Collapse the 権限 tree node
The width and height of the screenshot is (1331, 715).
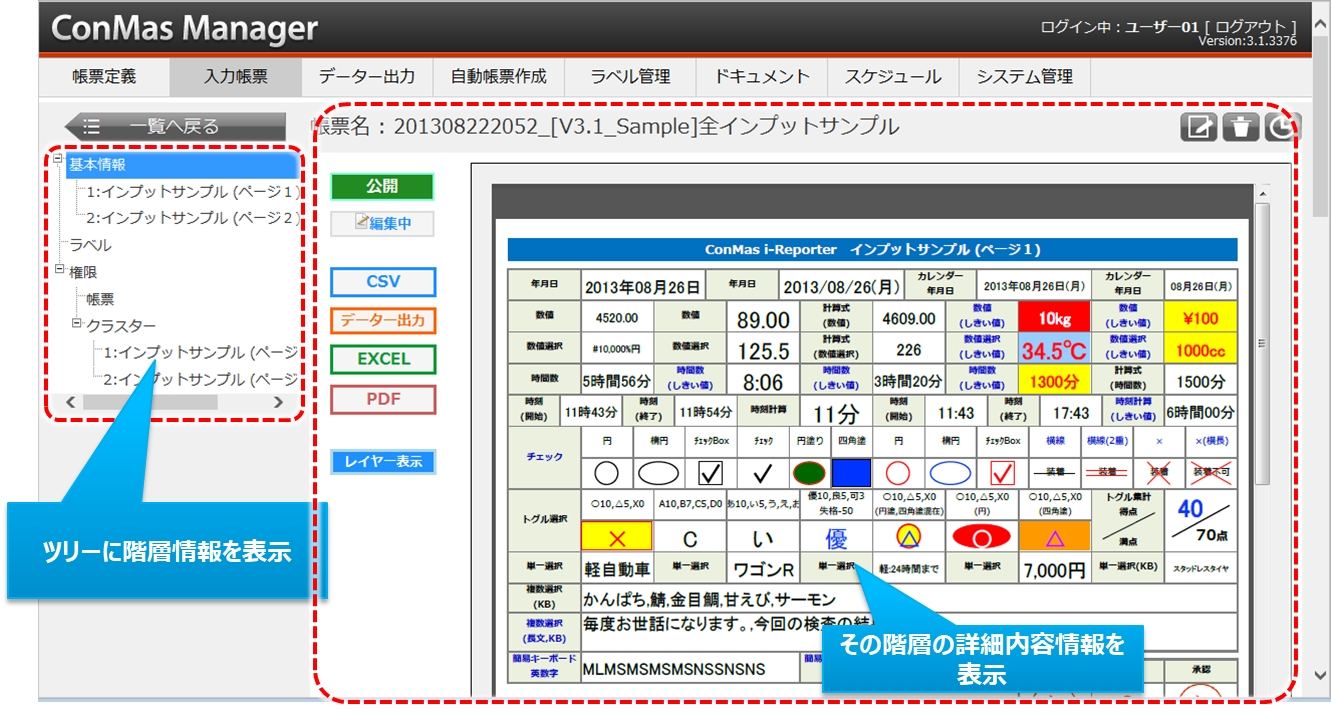point(59,270)
